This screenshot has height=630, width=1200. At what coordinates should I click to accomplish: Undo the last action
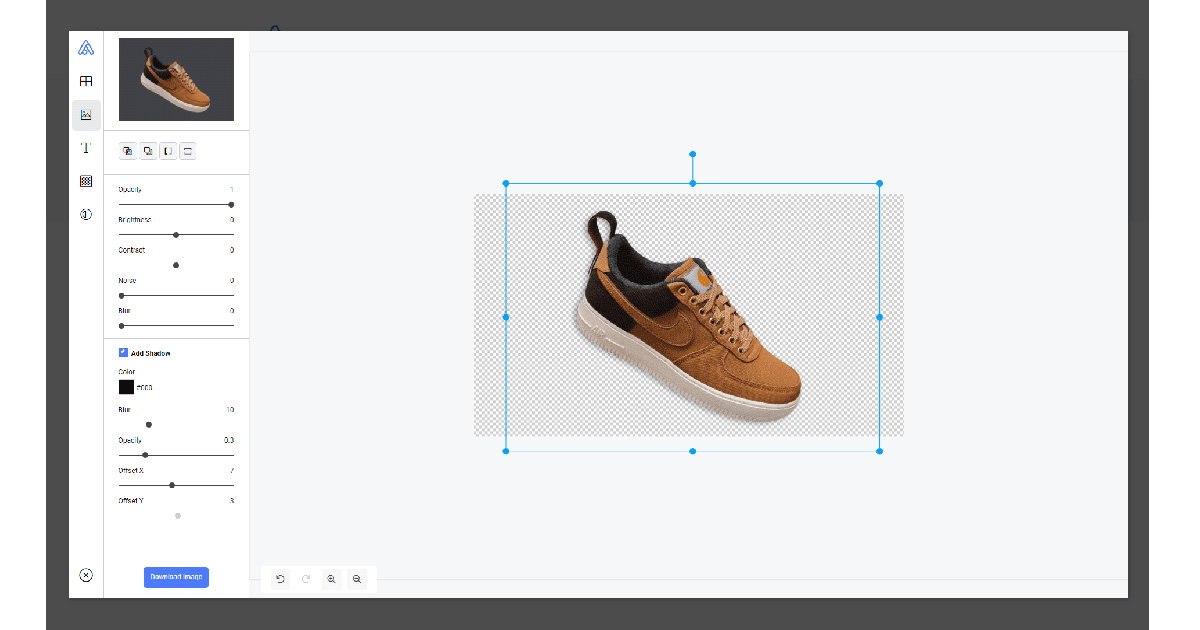(281, 579)
